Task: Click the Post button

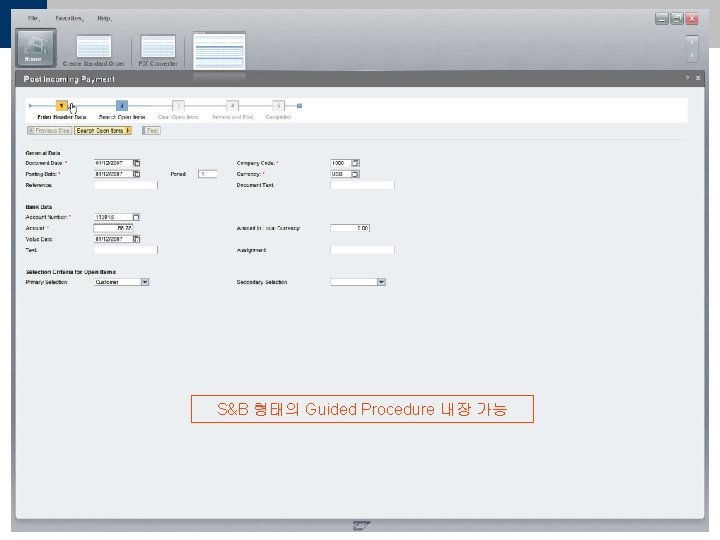Action: point(151,131)
